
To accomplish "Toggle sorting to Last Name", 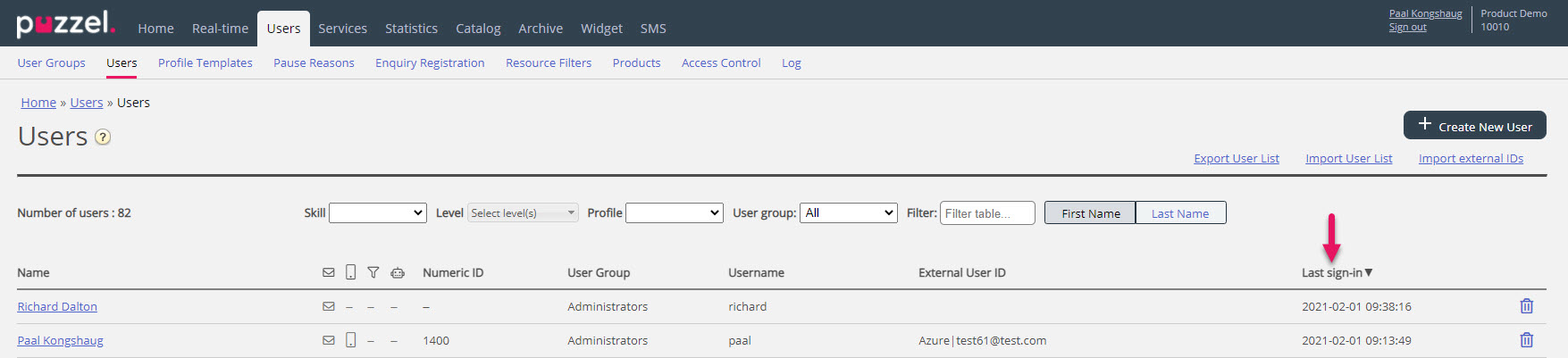I will (1179, 213).
